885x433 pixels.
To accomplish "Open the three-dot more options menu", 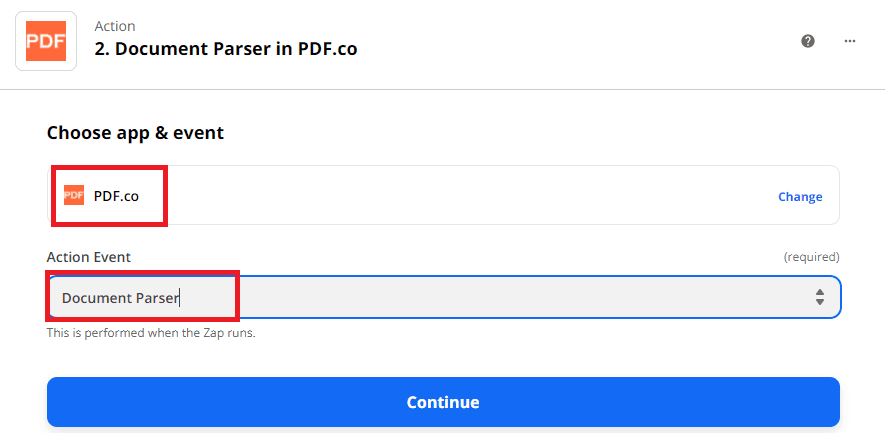I will [x=850, y=41].
